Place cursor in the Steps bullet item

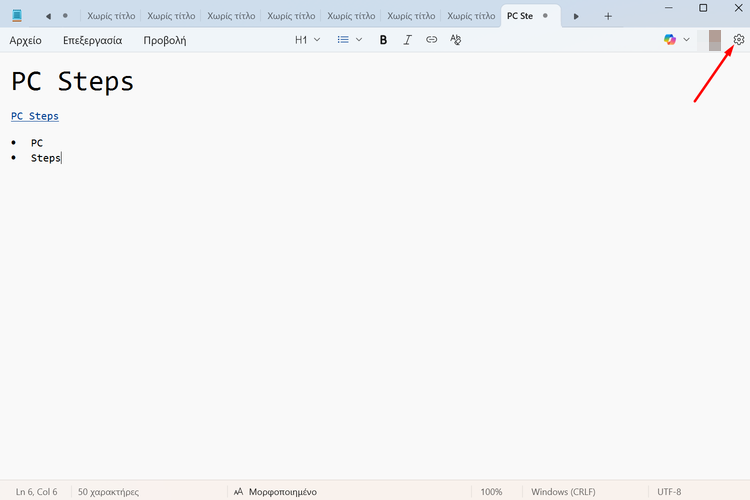pos(45,158)
